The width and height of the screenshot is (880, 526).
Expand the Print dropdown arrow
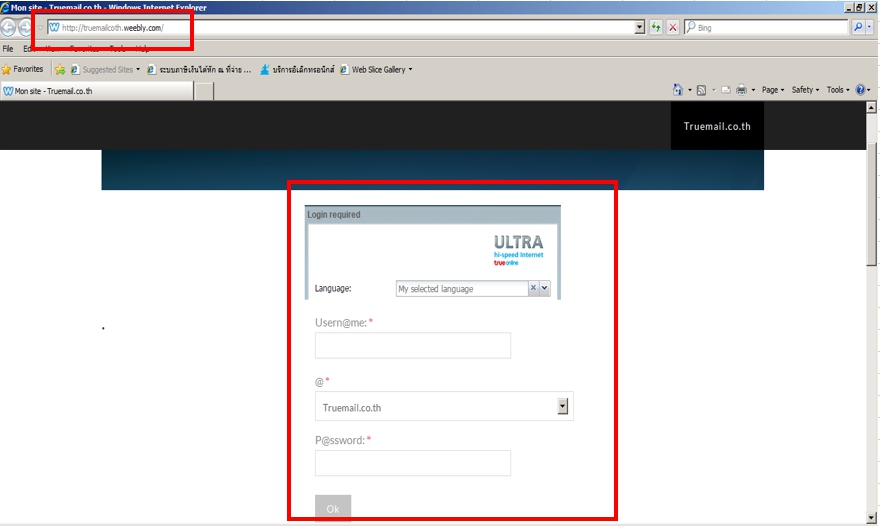(x=753, y=90)
